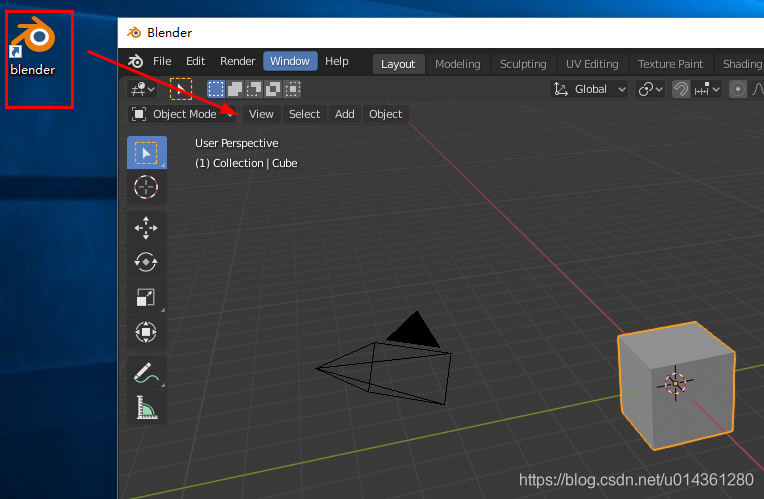Screen dimensions: 764x499
Task: Set selection mode to subtract
Action: (254, 89)
